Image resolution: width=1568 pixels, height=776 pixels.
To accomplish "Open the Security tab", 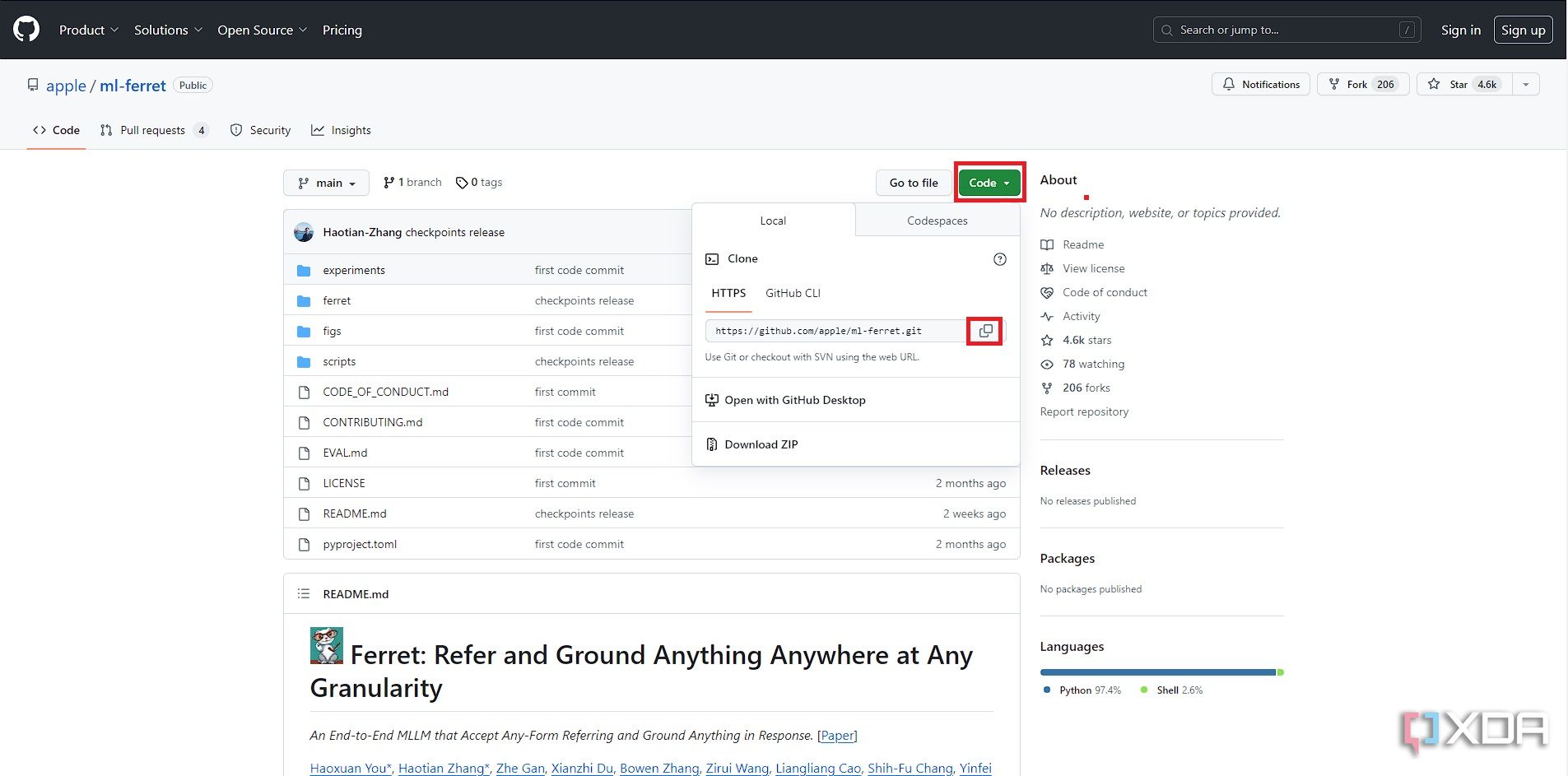I will coord(260,130).
